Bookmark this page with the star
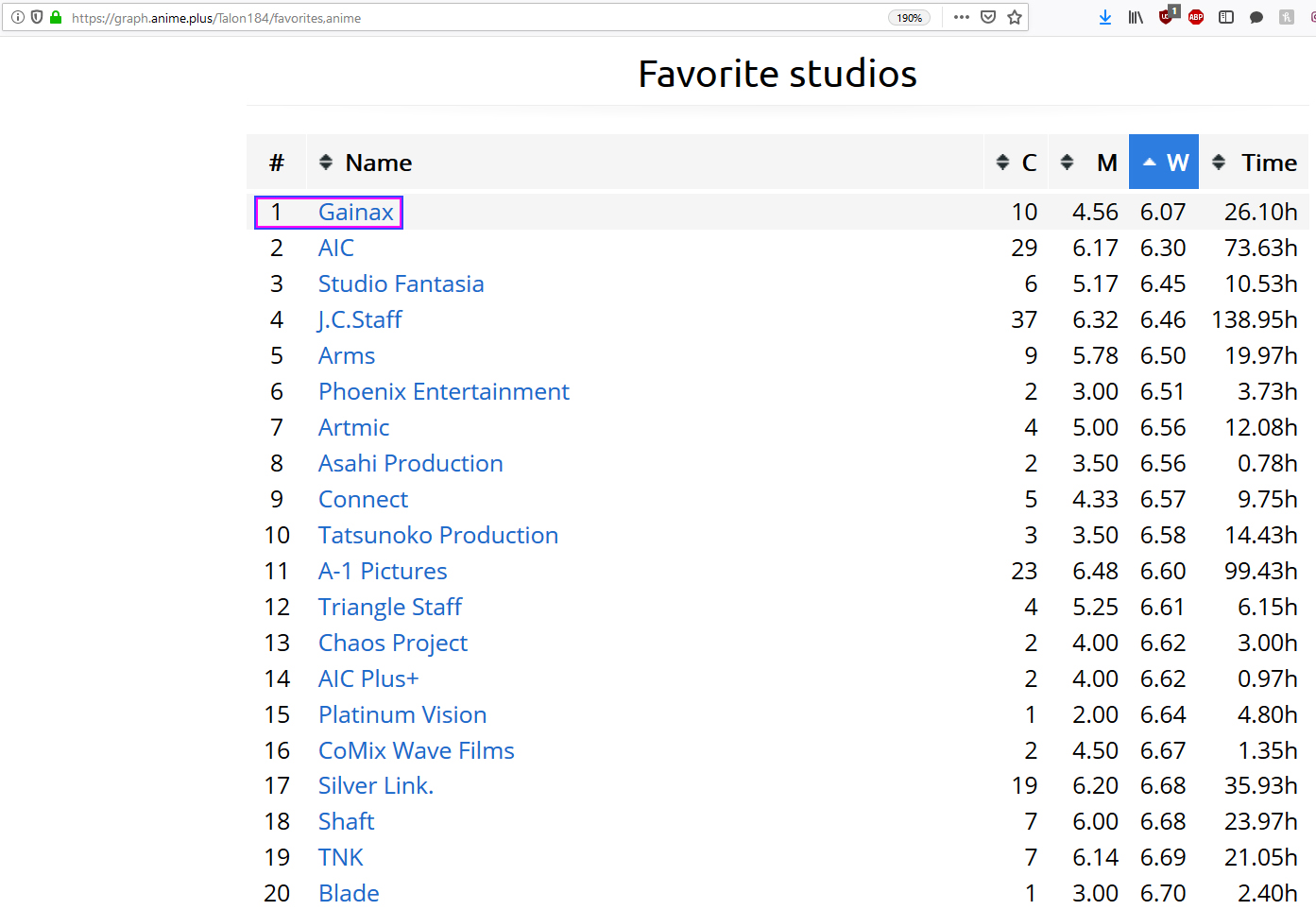Viewport: 1316px width, 910px height. click(x=1015, y=17)
